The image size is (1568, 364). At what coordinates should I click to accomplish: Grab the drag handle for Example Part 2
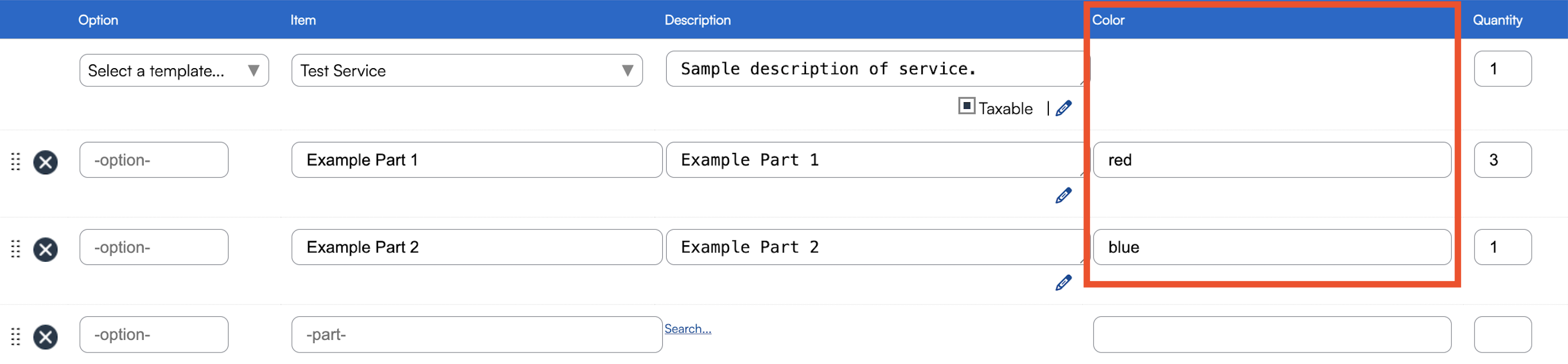click(x=16, y=249)
